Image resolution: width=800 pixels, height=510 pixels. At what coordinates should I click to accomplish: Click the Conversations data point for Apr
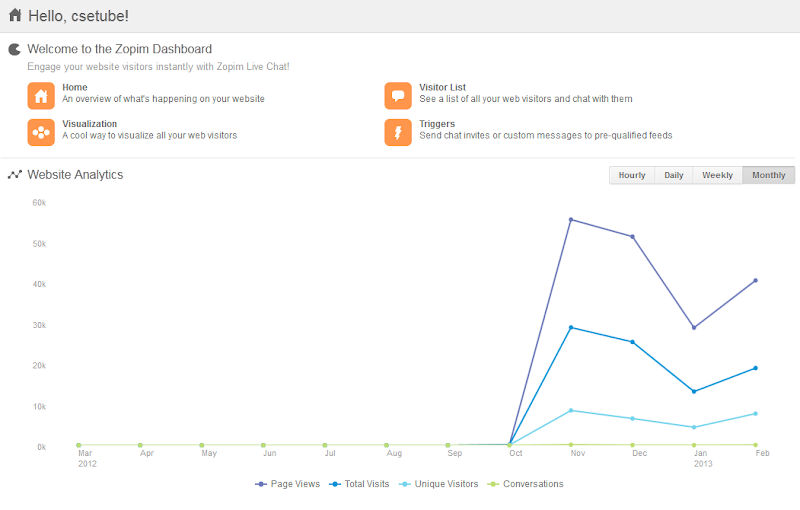tap(140, 445)
